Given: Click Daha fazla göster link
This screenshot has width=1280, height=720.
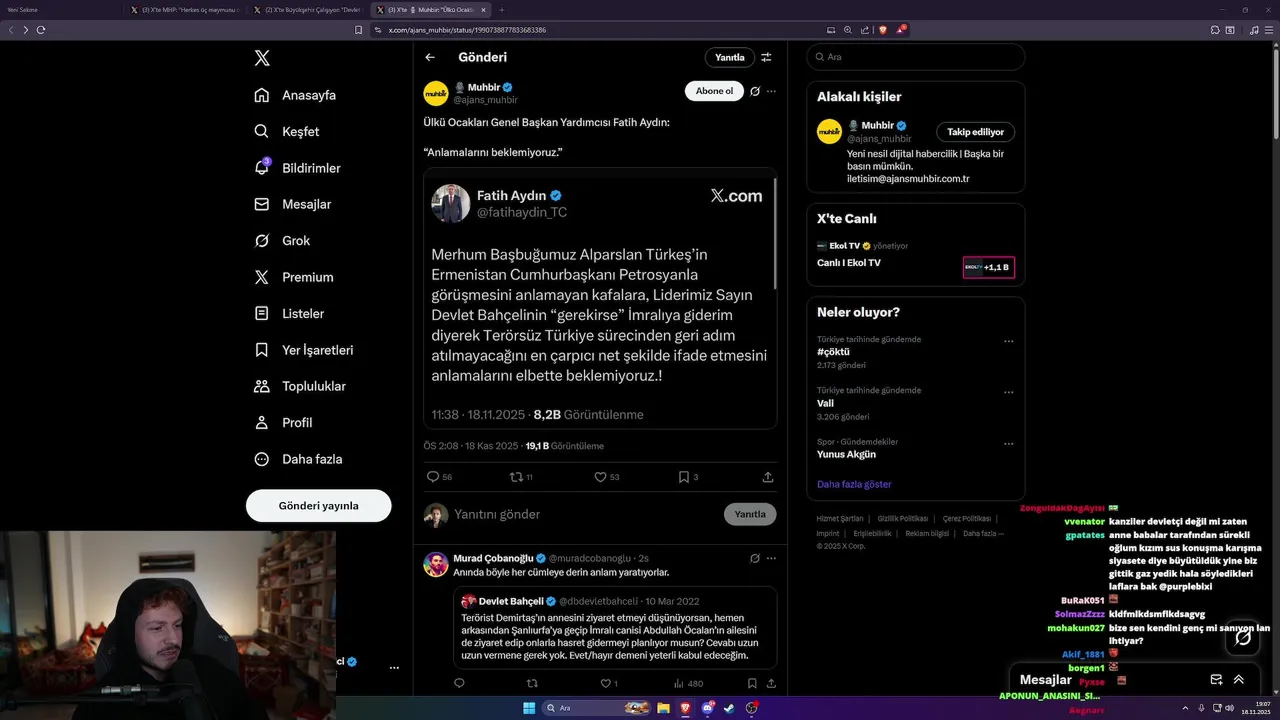Looking at the screenshot, I should [x=854, y=484].
